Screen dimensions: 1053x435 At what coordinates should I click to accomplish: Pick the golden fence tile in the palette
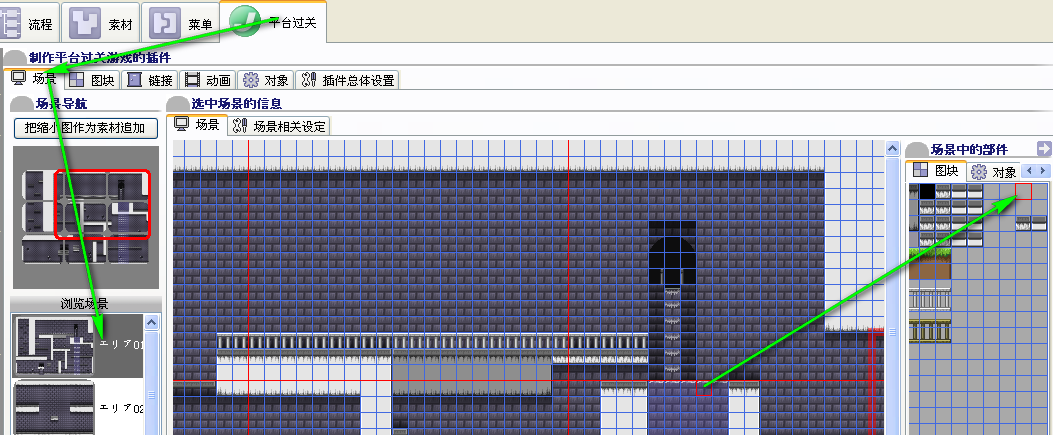click(x=930, y=331)
